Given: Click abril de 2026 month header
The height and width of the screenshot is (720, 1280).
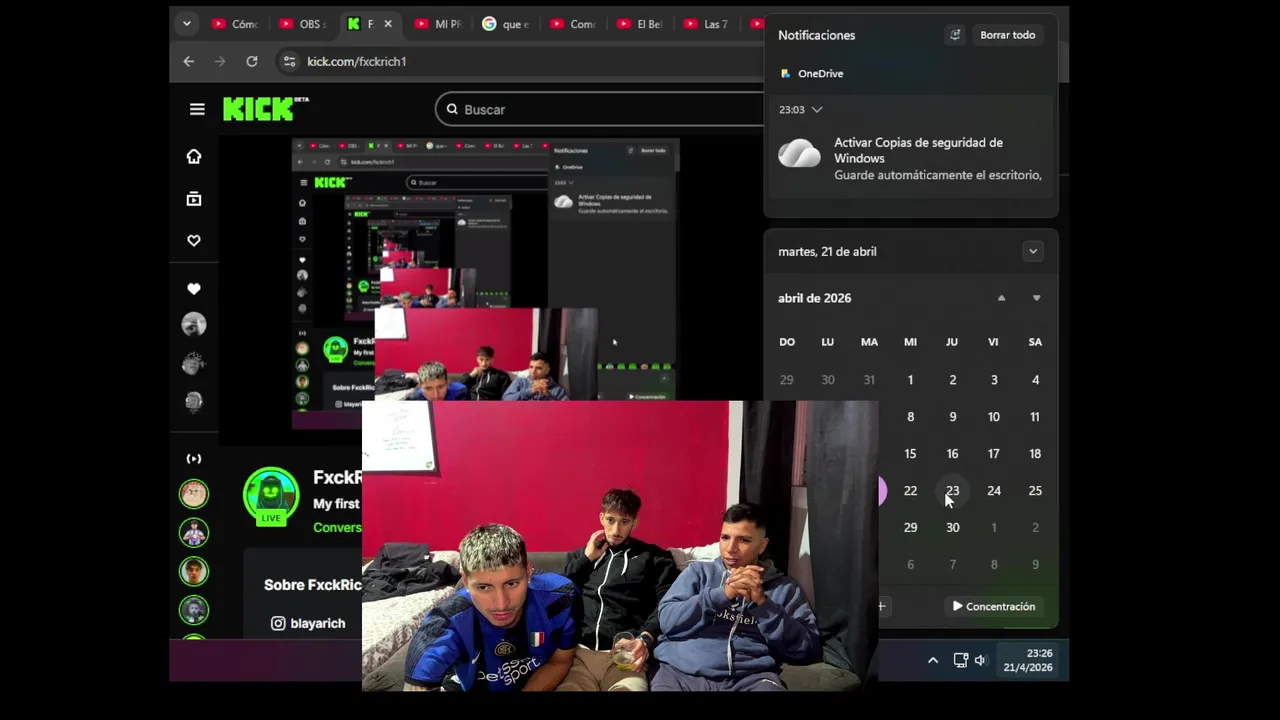Looking at the screenshot, I should coord(814,298).
